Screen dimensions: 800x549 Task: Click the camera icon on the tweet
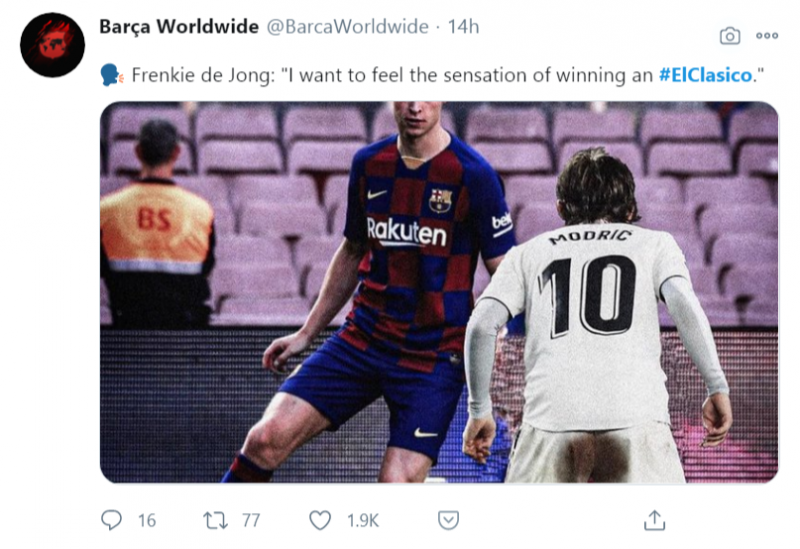730,35
